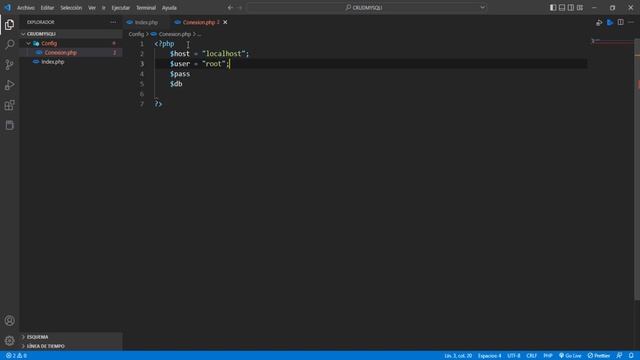Place cursor on the $db line
This screenshot has height=360, width=640.
[176, 84]
